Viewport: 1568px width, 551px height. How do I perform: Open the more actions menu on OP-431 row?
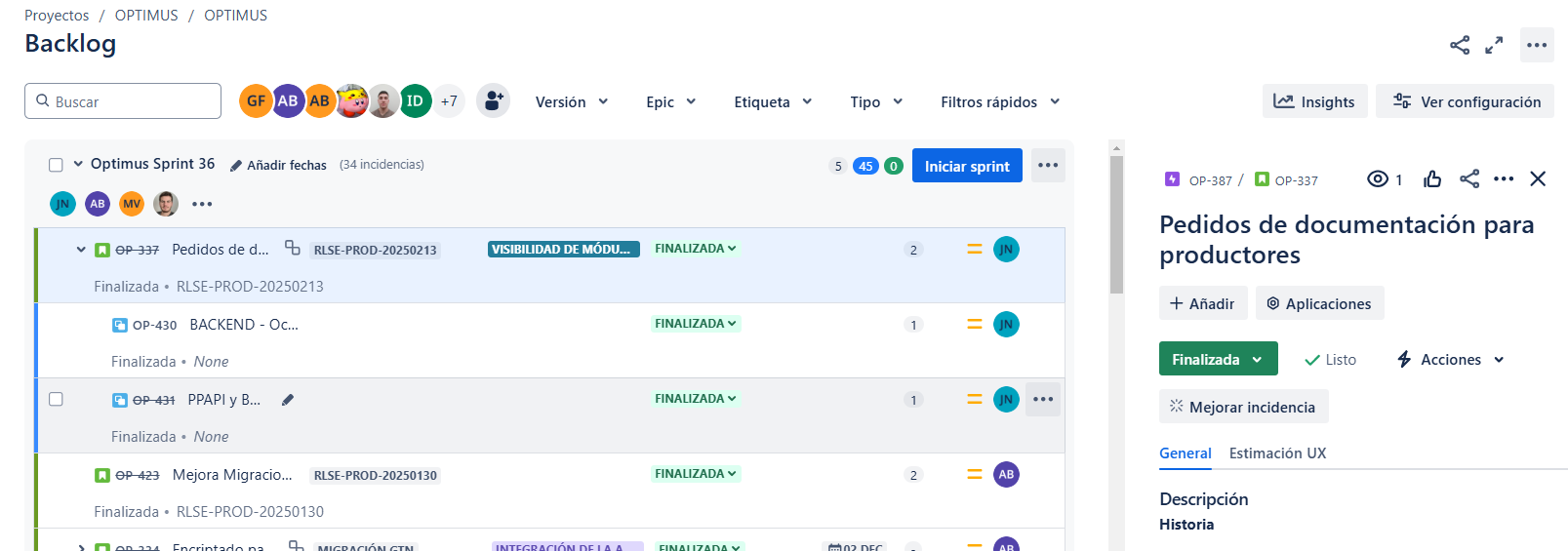pos(1043,399)
